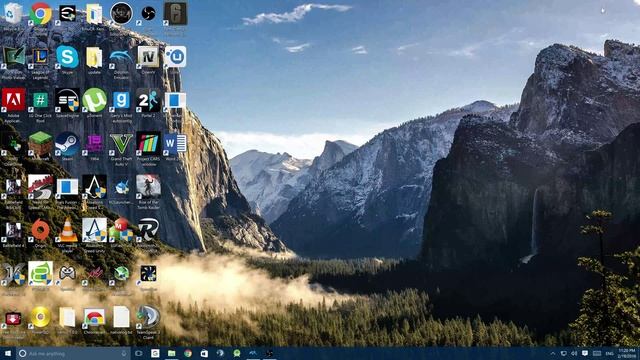Launch the Portal 2 shortcut
The image size is (640, 360).
coord(148,100)
